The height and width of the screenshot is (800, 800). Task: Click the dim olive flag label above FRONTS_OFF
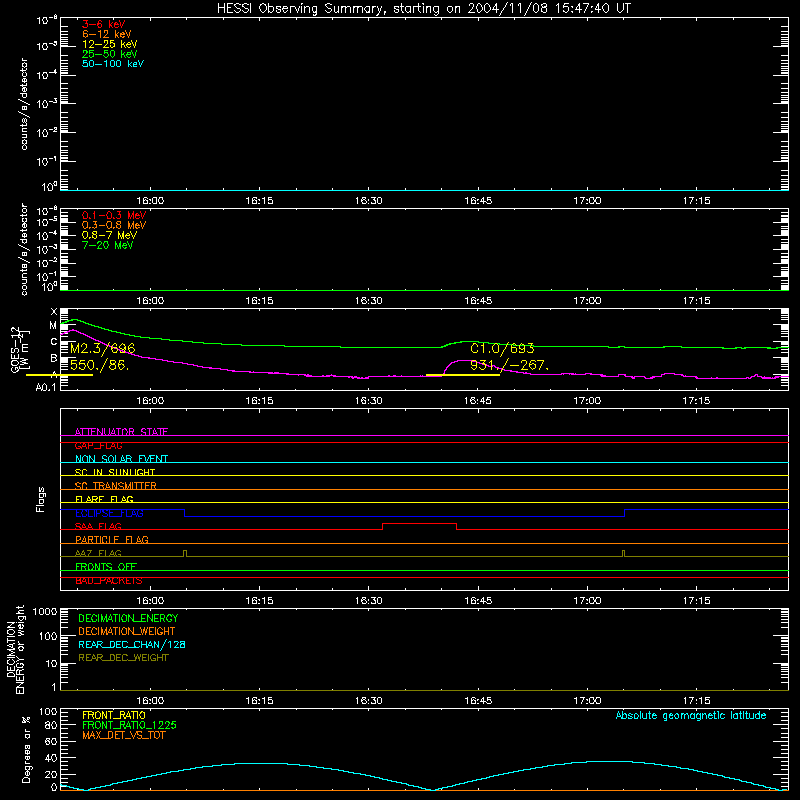point(98,553)
